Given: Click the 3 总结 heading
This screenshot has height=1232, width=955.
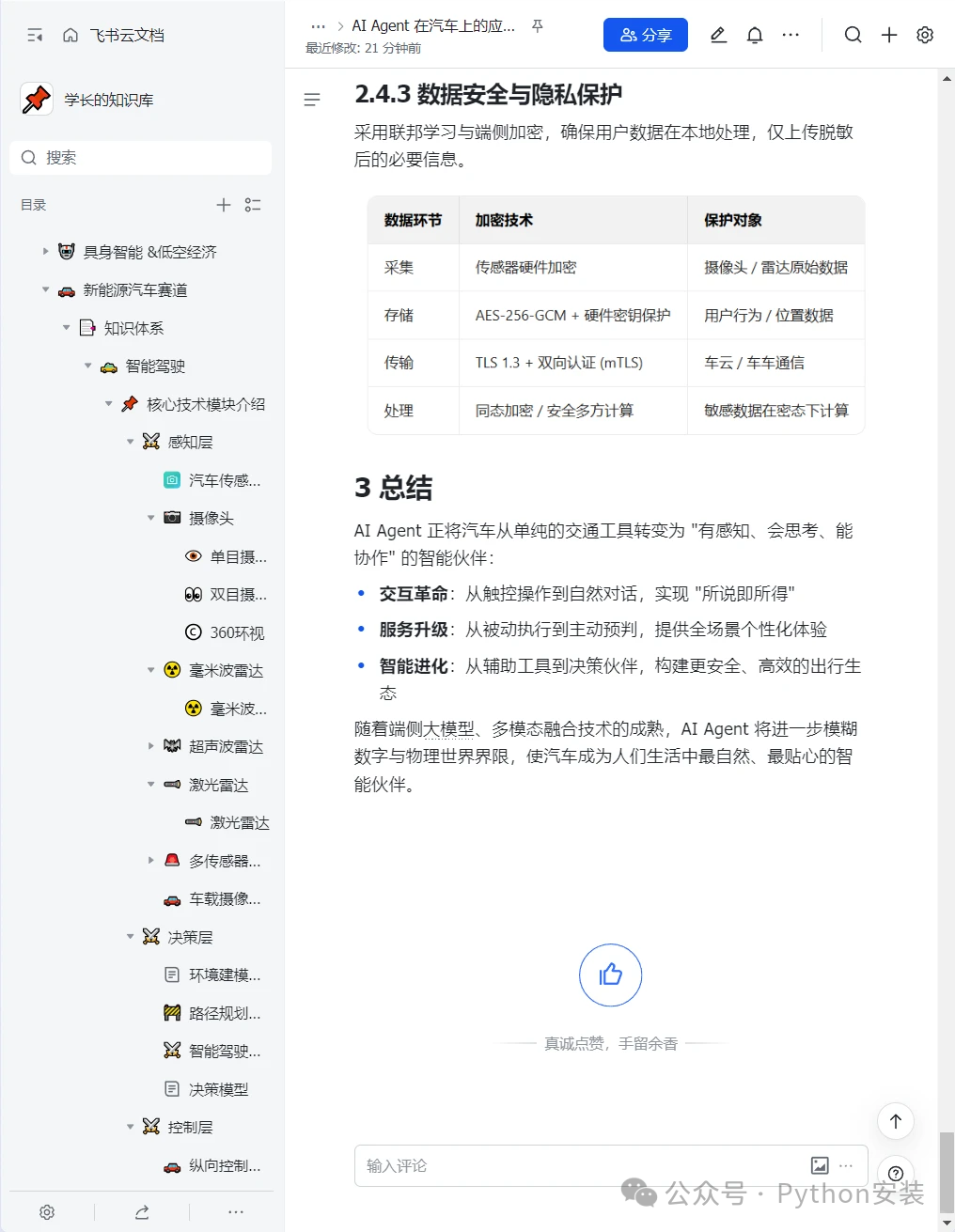Looking at the screenshot, I should [x=393, y=488].
